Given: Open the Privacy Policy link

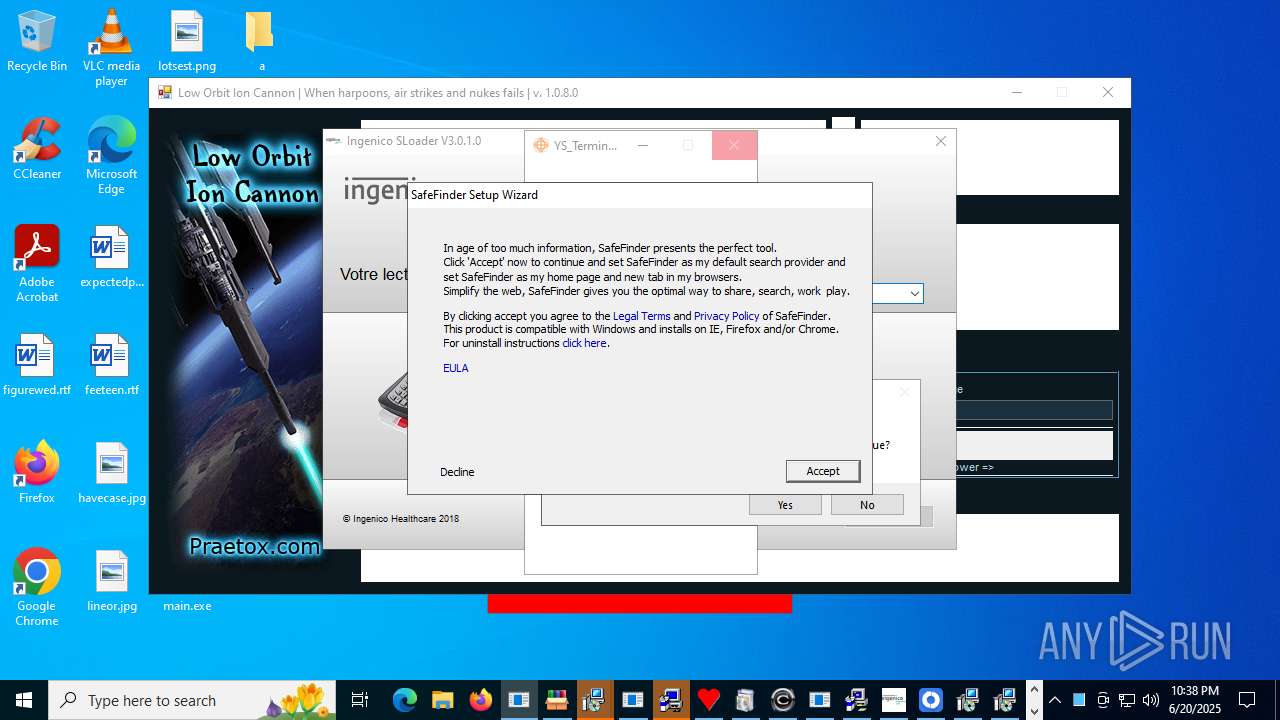Looking at the screenshot, I should pos(726,316).
